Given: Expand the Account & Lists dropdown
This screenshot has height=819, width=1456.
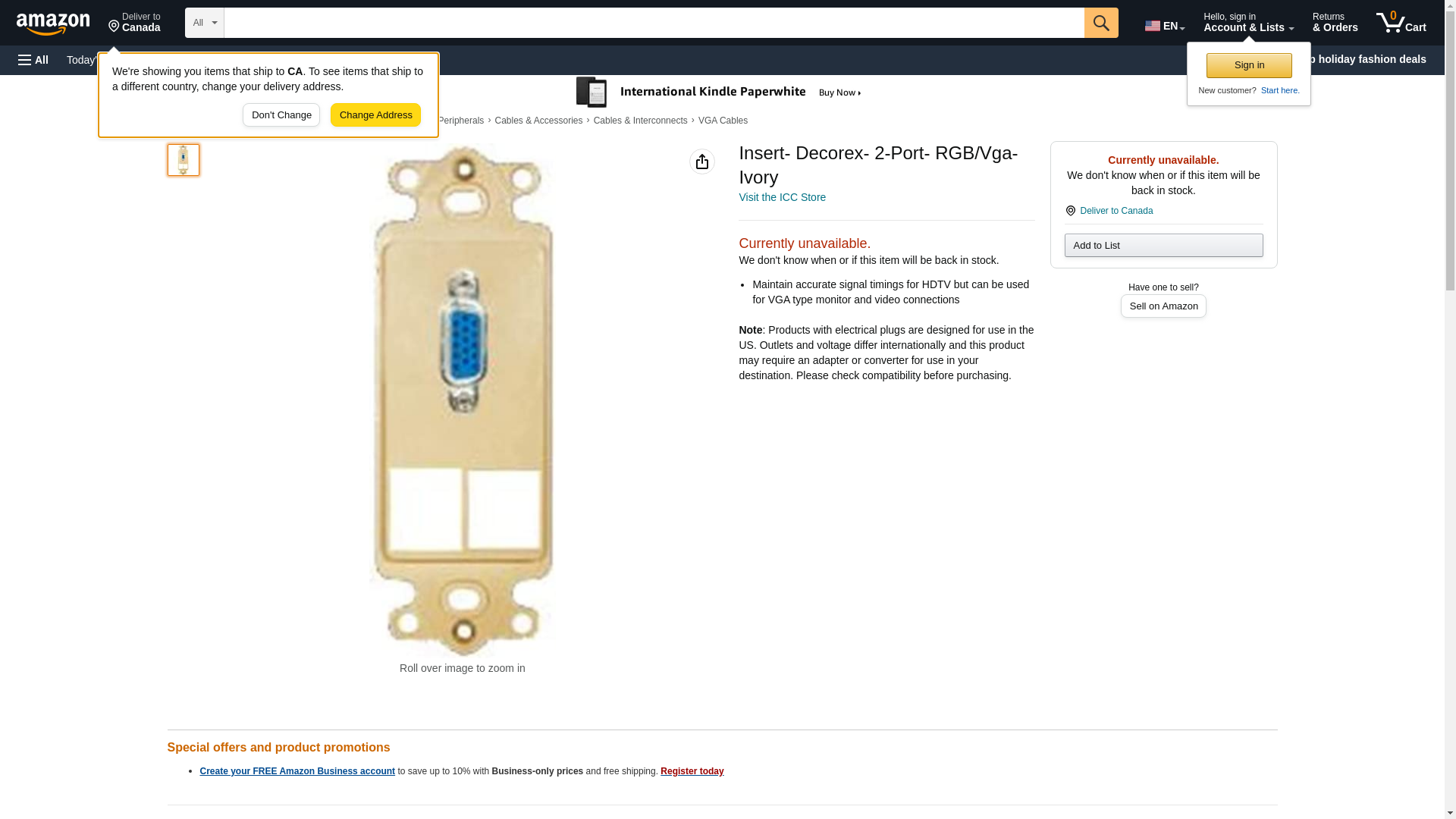Looking at the screenshot, I should [1248, 23].
